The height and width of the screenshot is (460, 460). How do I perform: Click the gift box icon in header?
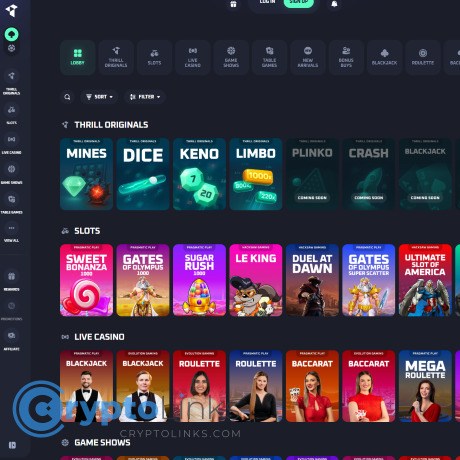tap(233, 4)
